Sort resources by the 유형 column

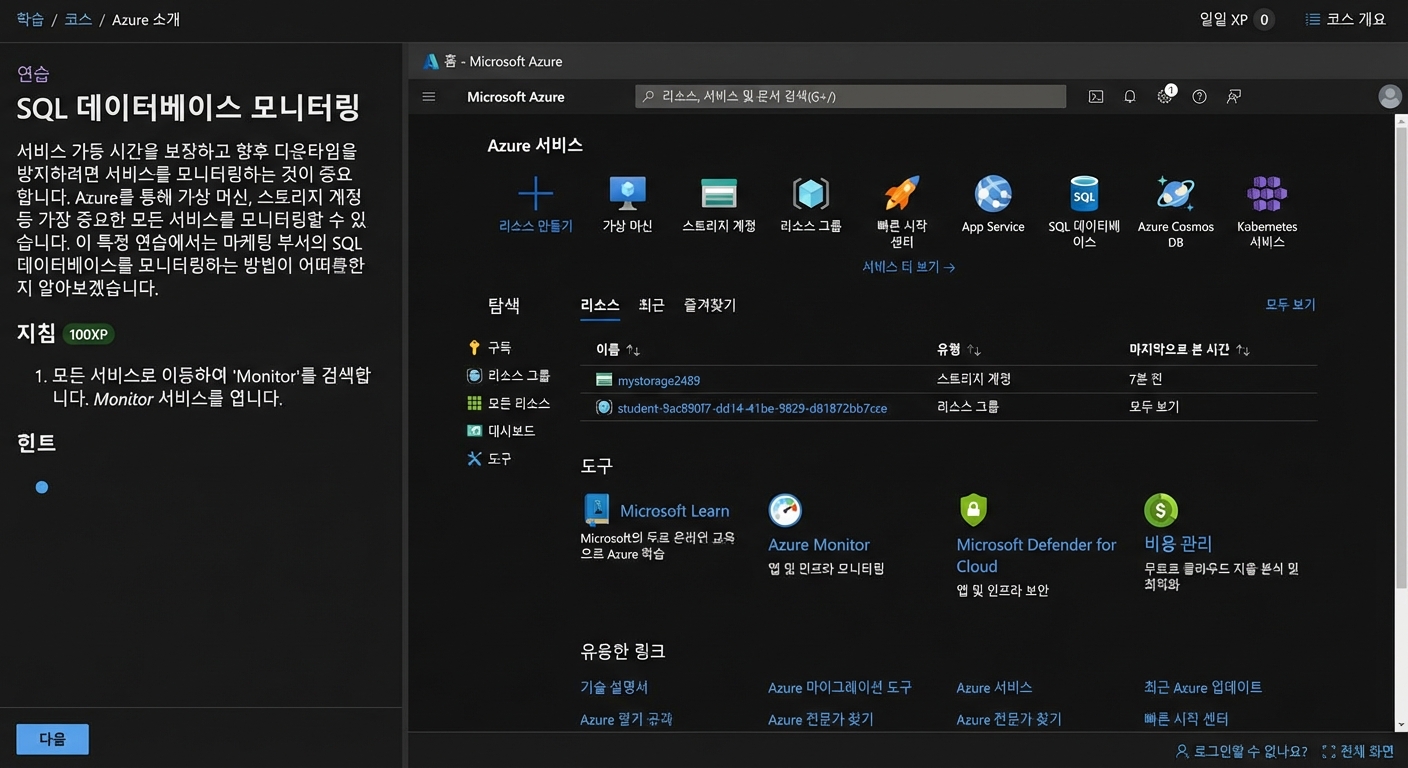(x=959, y=349)
